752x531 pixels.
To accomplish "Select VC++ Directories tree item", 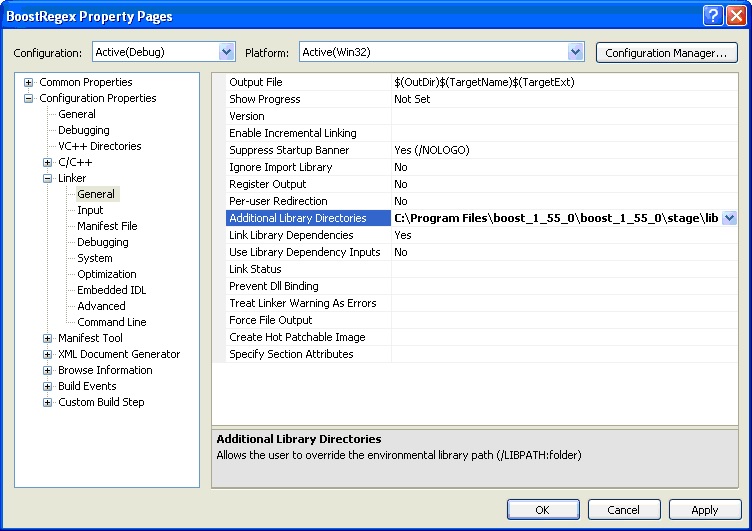I will point(100,146).
